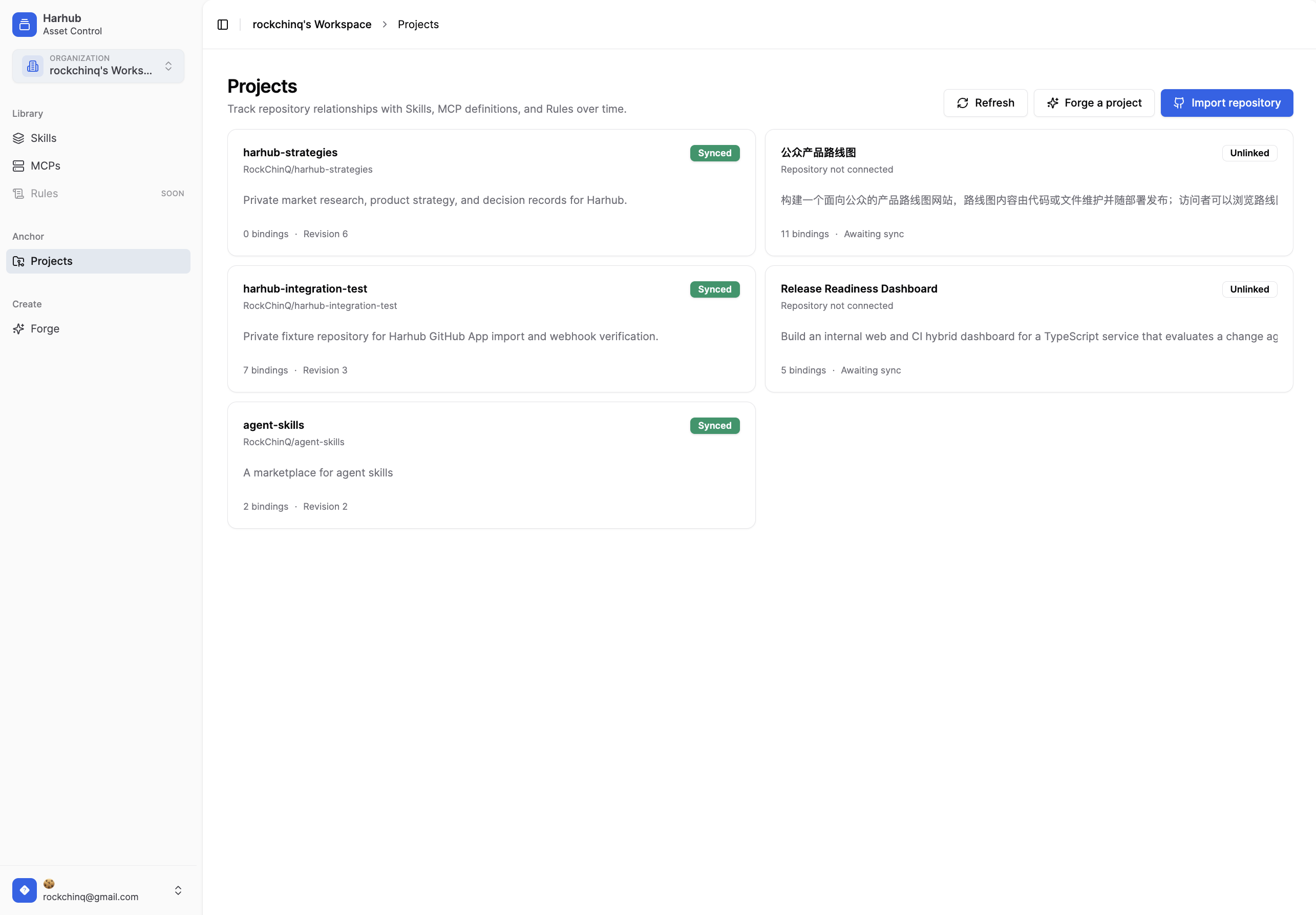Toggle the sidebar panel icon

coord(223,24)
